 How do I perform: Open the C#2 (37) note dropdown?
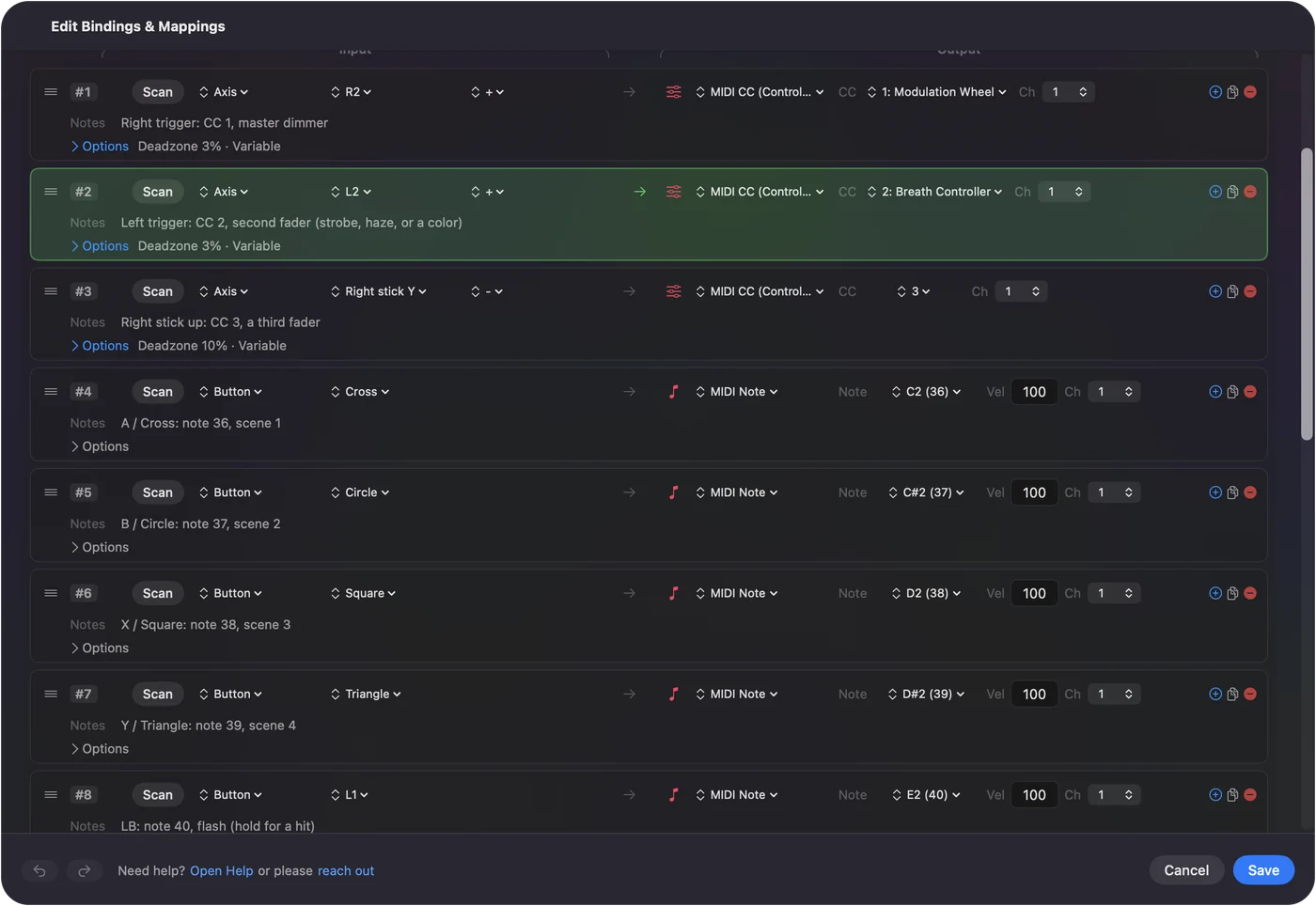927,492
